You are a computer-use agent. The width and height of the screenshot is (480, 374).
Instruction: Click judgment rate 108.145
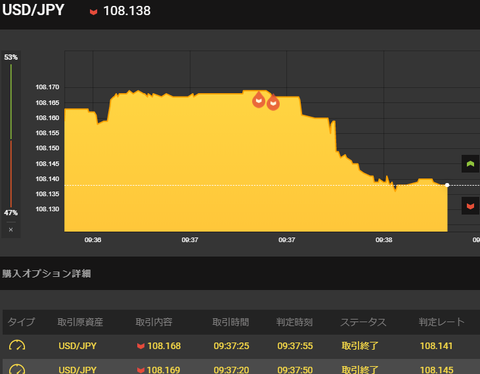tap(437, 370)
